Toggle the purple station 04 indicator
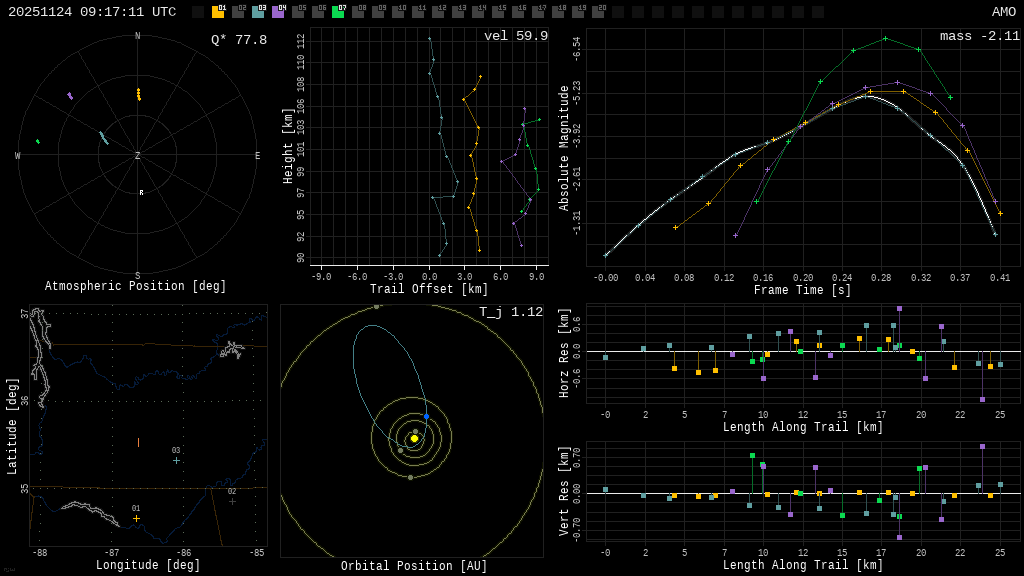 pyautogui.click(x=278, y=12)
